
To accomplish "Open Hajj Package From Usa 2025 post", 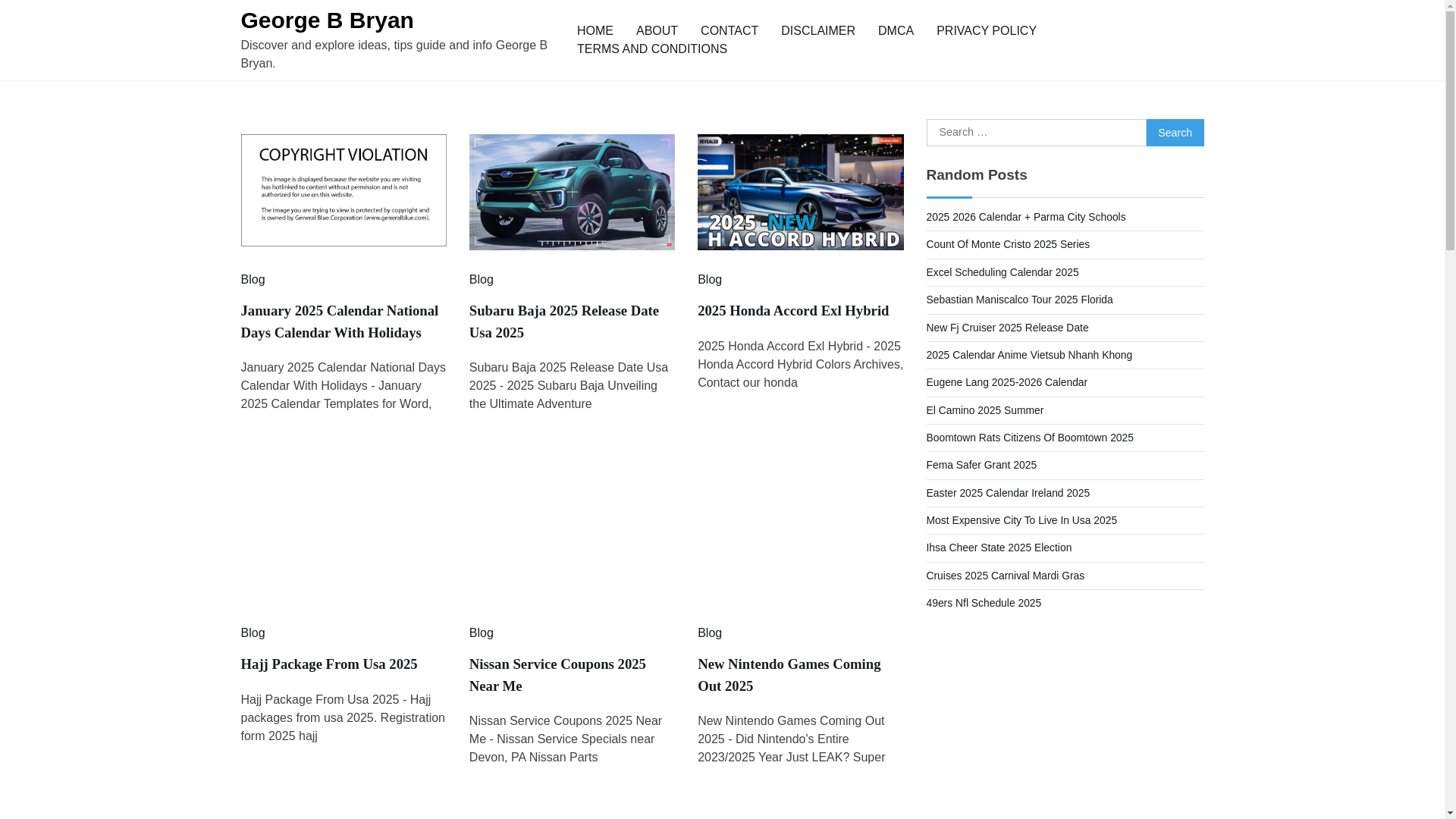I will [329, 664].
